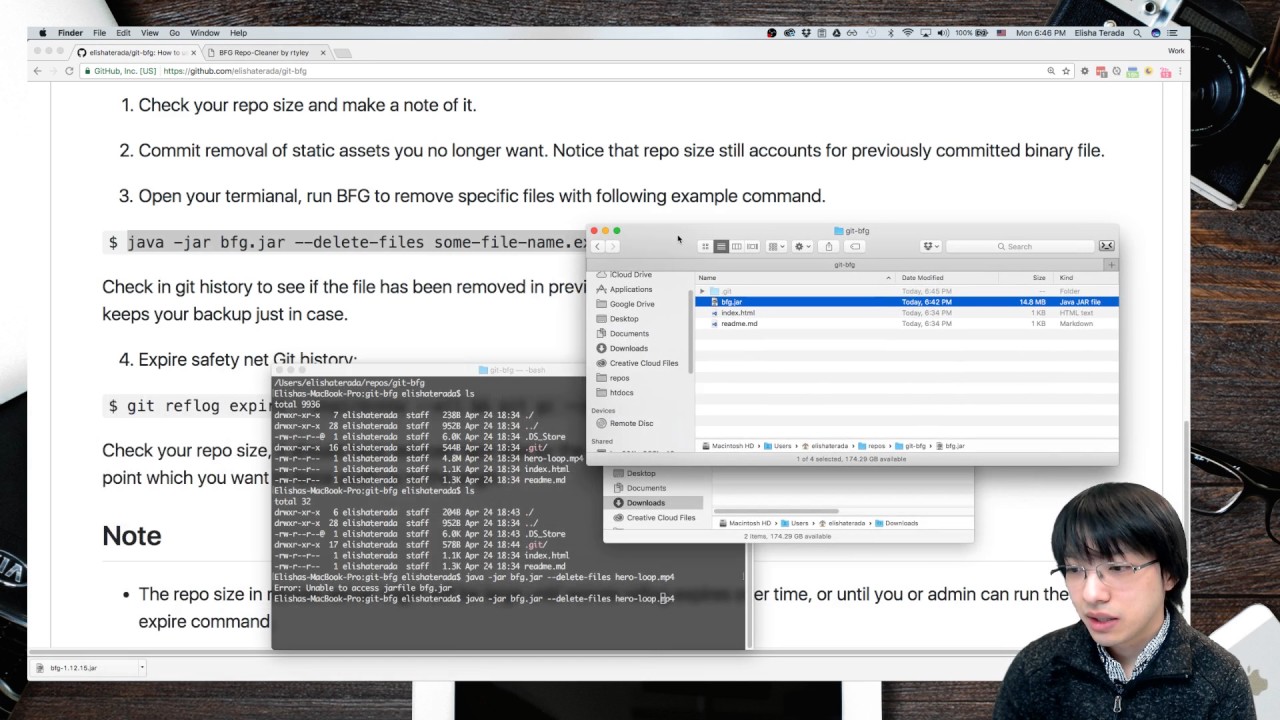
Task: Click the Chrome address bar URL
Action: tap(235, 71)
